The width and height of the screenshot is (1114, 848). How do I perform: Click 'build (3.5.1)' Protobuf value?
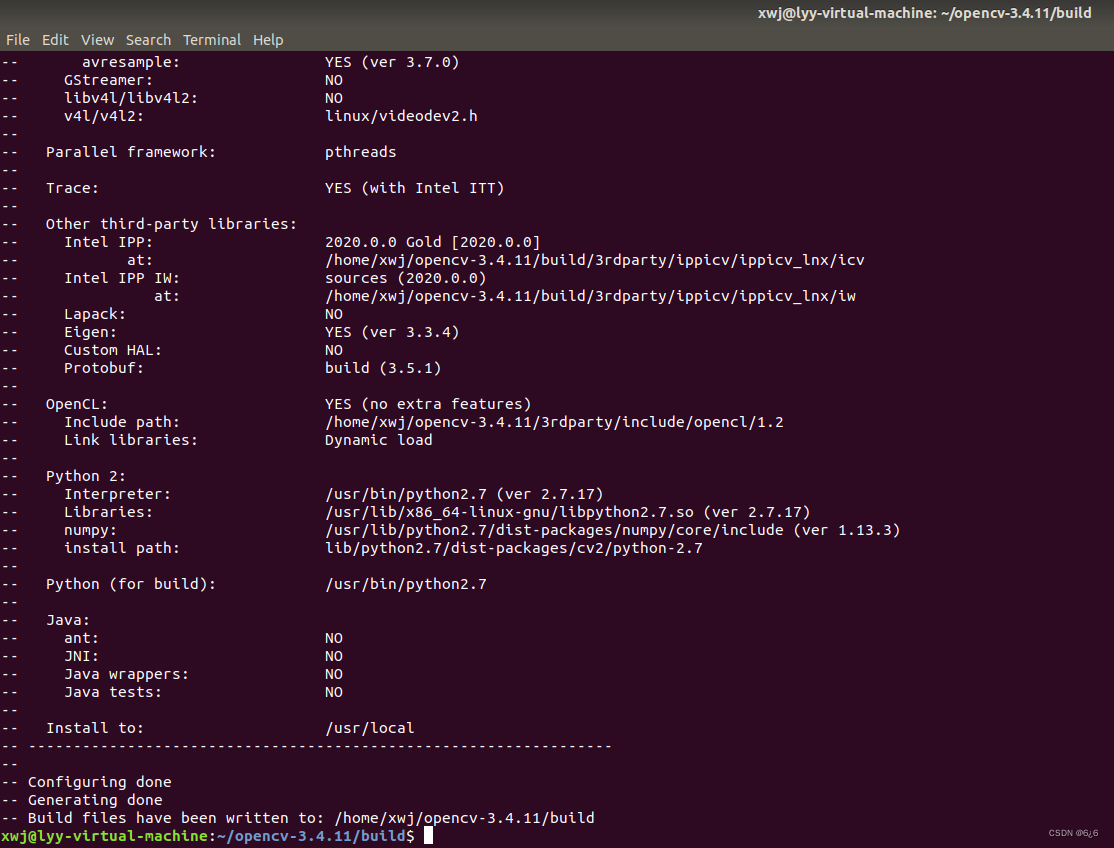pos(383,368)
